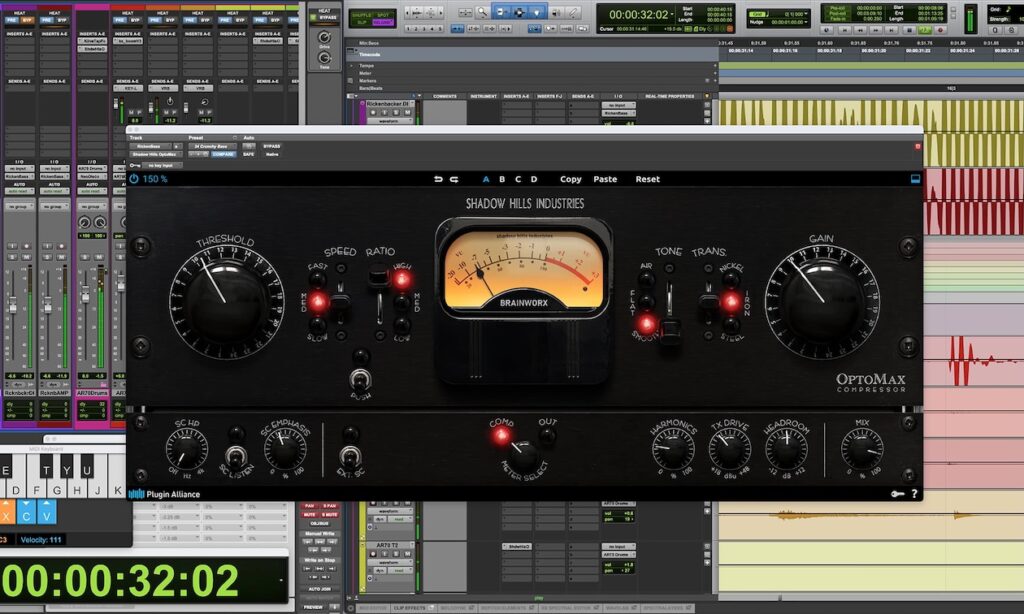Select the Pencil tool in Pro Tools toolbar

click(x=573, y=12)
